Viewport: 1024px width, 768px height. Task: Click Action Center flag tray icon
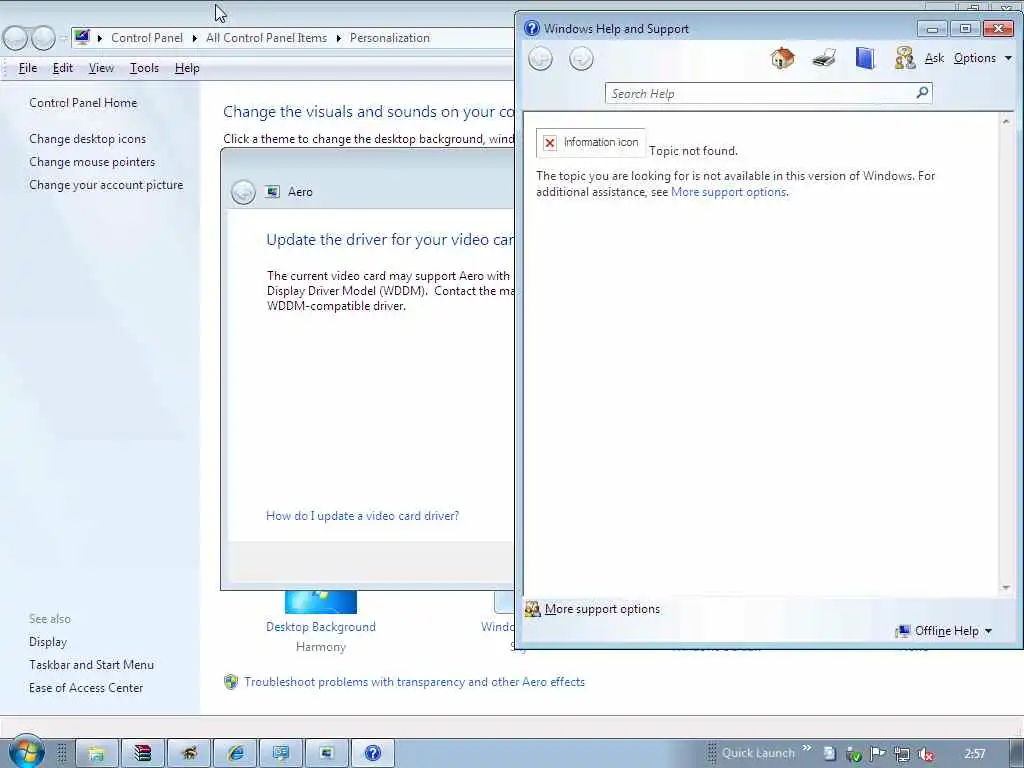877,754
